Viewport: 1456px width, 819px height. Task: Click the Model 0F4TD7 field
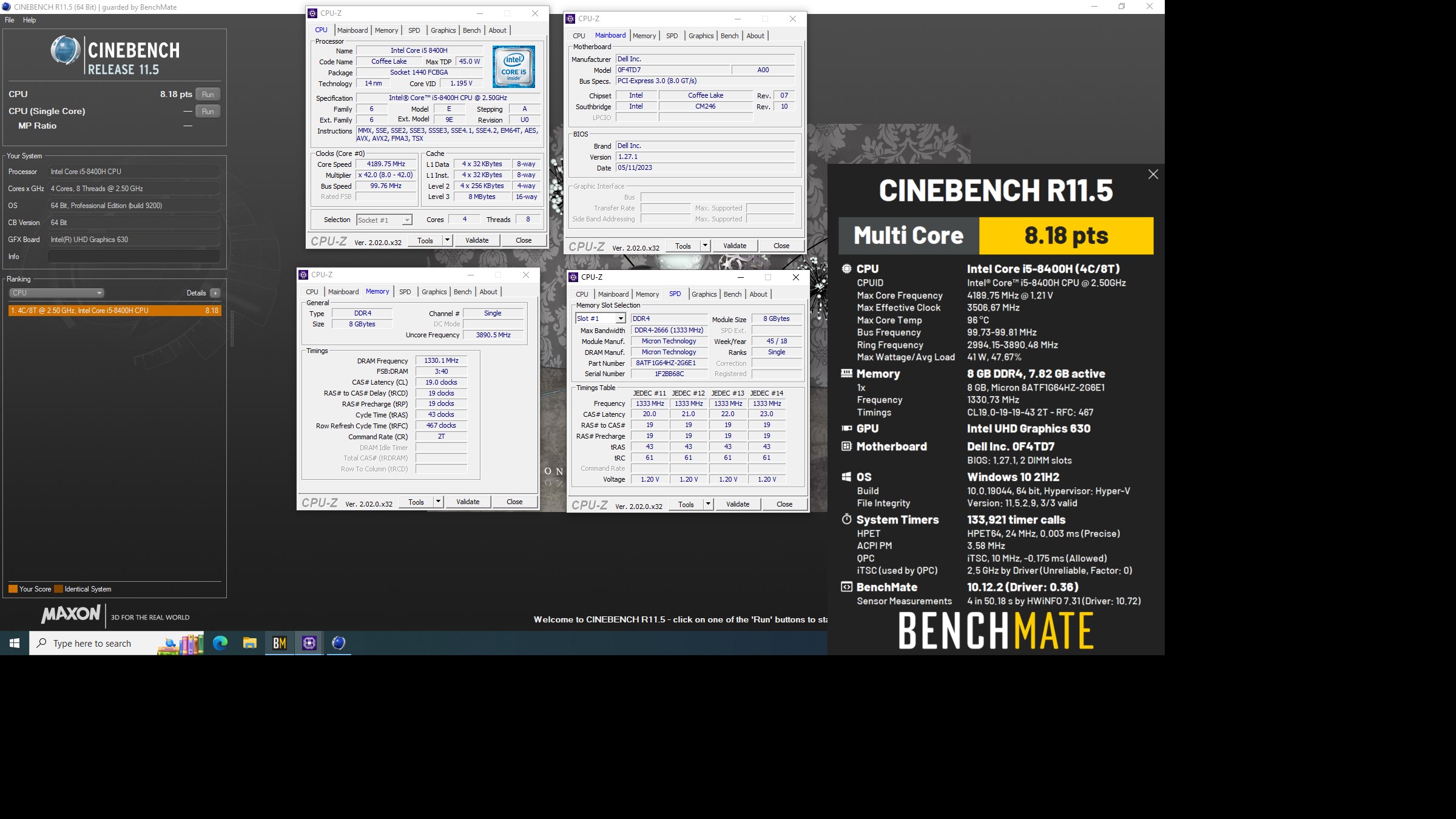click(x=672, y=70)
